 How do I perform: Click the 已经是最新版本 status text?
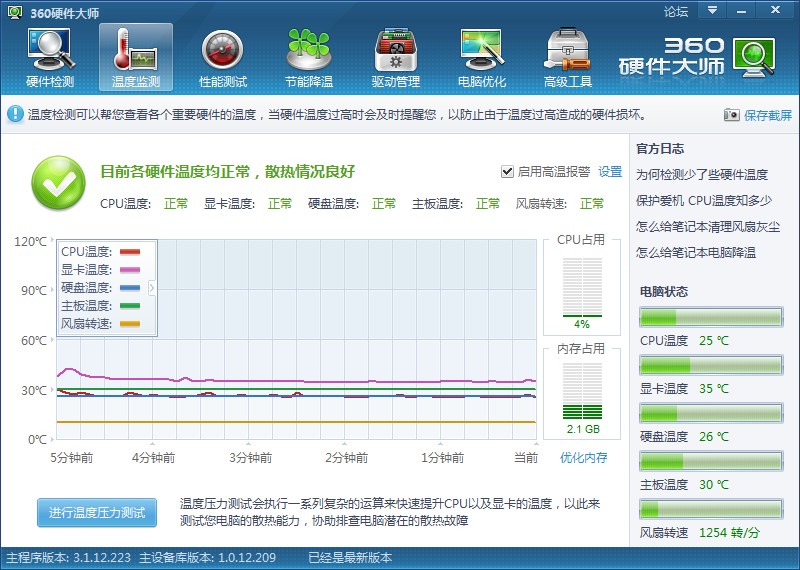(x=350, y=557)
